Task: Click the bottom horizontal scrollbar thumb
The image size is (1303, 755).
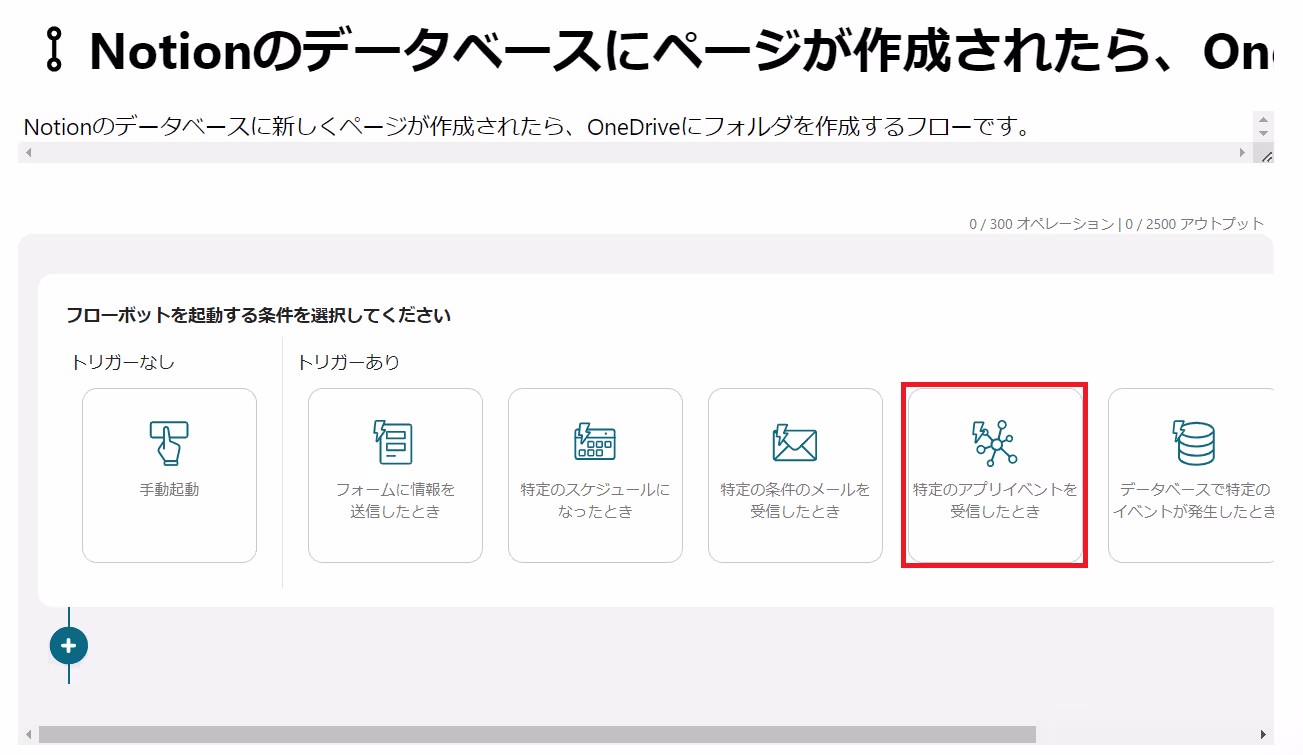Action: click(x=537, y=735)
